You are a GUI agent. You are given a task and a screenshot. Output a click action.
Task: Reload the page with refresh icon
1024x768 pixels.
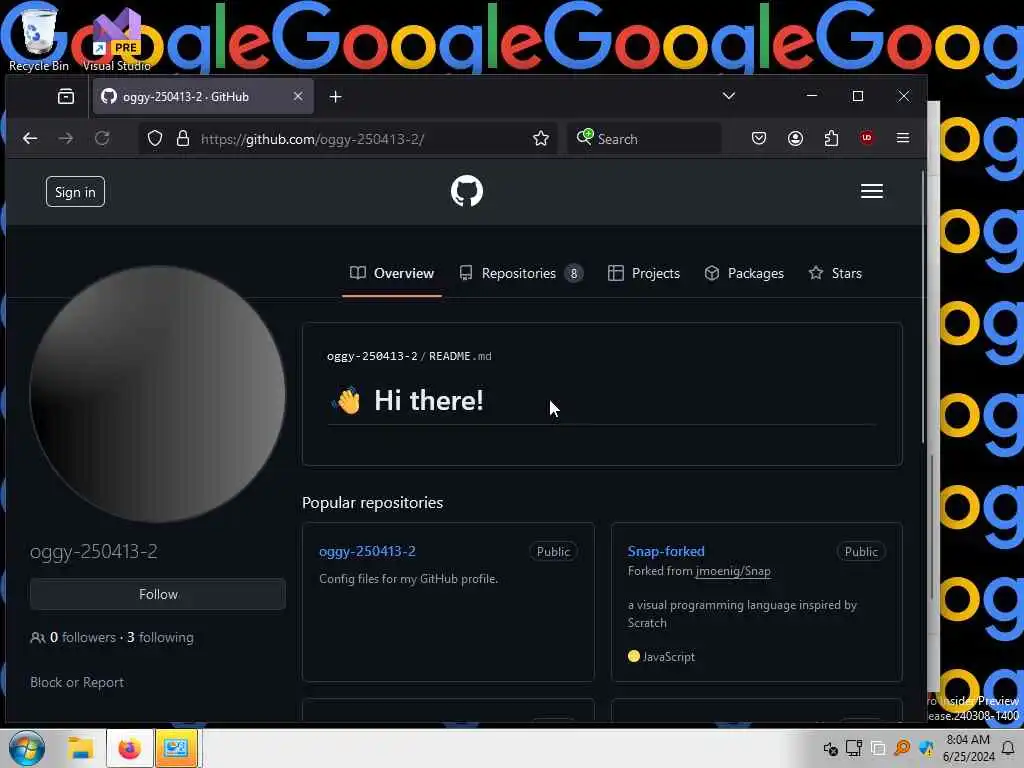pos(102,138)
